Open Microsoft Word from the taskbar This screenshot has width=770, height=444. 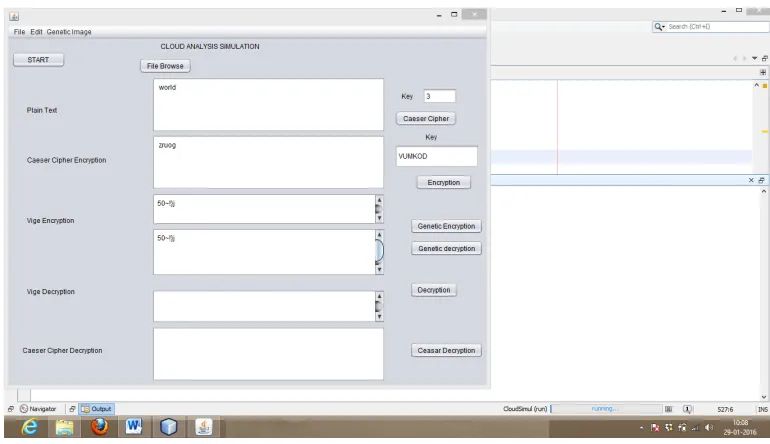134,426
